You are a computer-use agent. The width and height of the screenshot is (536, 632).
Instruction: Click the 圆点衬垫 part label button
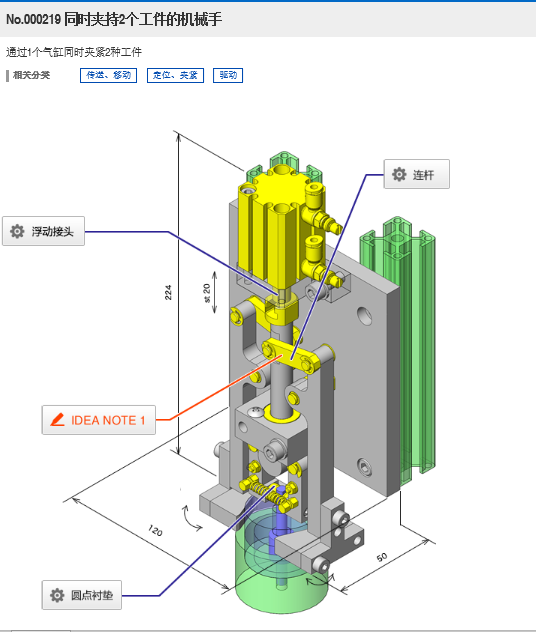[82, 595]
